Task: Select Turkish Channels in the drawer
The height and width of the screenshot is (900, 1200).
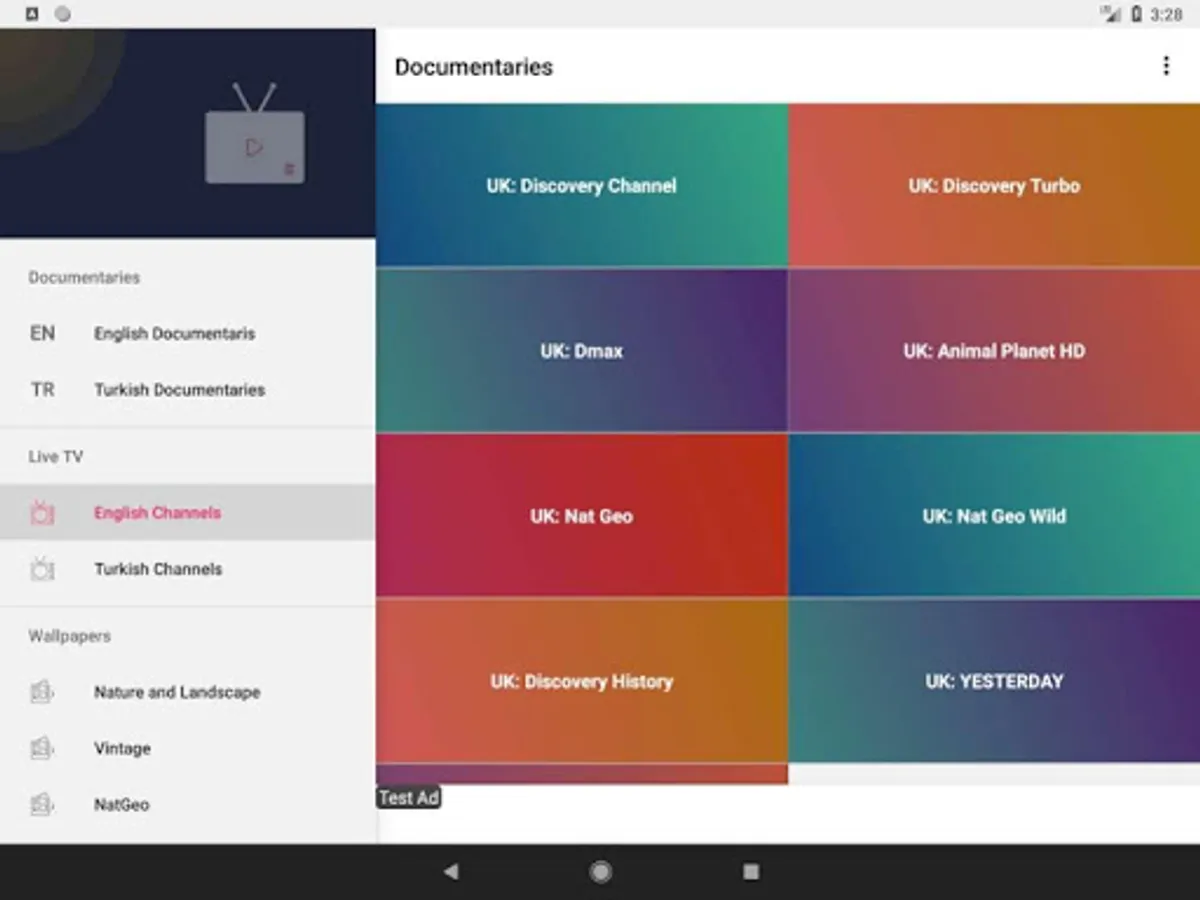Action: (188, 569)
